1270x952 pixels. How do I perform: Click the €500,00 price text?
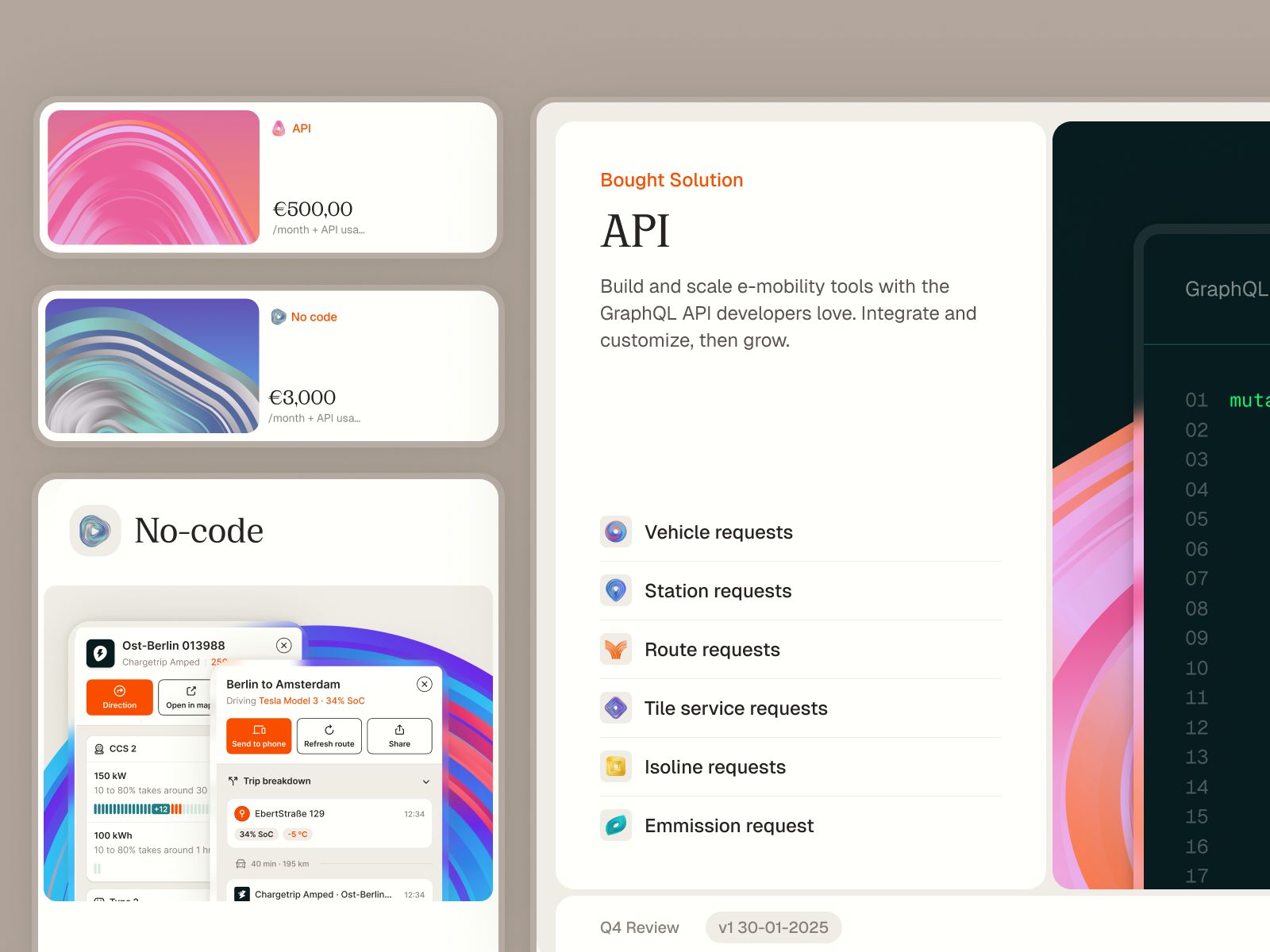tap(313, 209)
